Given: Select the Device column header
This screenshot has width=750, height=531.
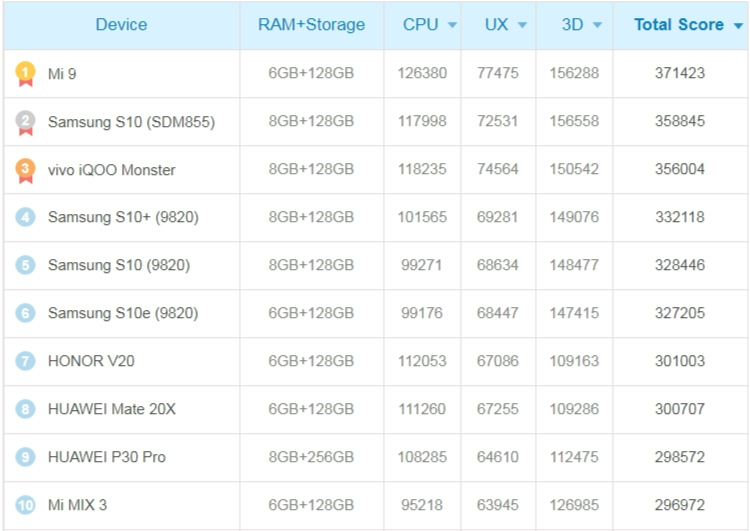Looking at the screenshot, I should pyautogui.click(x=121, y=25).
